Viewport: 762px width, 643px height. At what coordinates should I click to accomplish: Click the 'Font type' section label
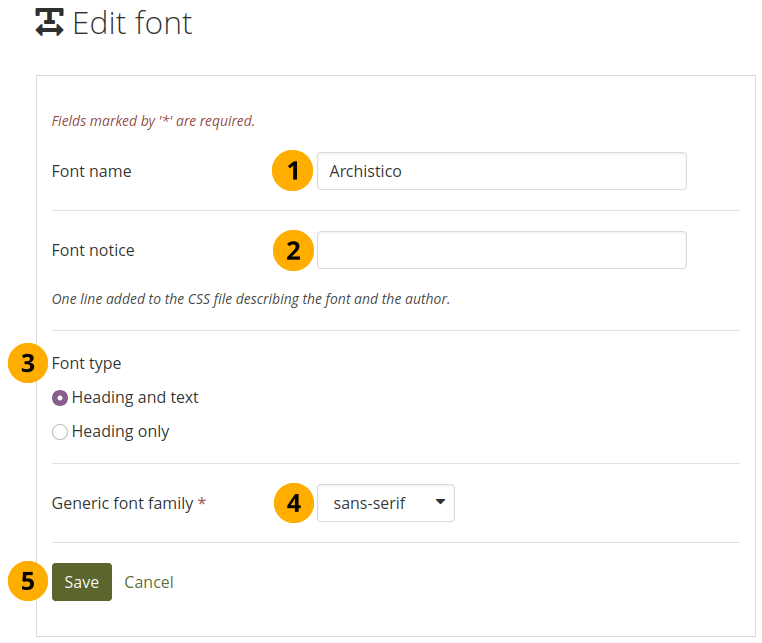(86, 364)
